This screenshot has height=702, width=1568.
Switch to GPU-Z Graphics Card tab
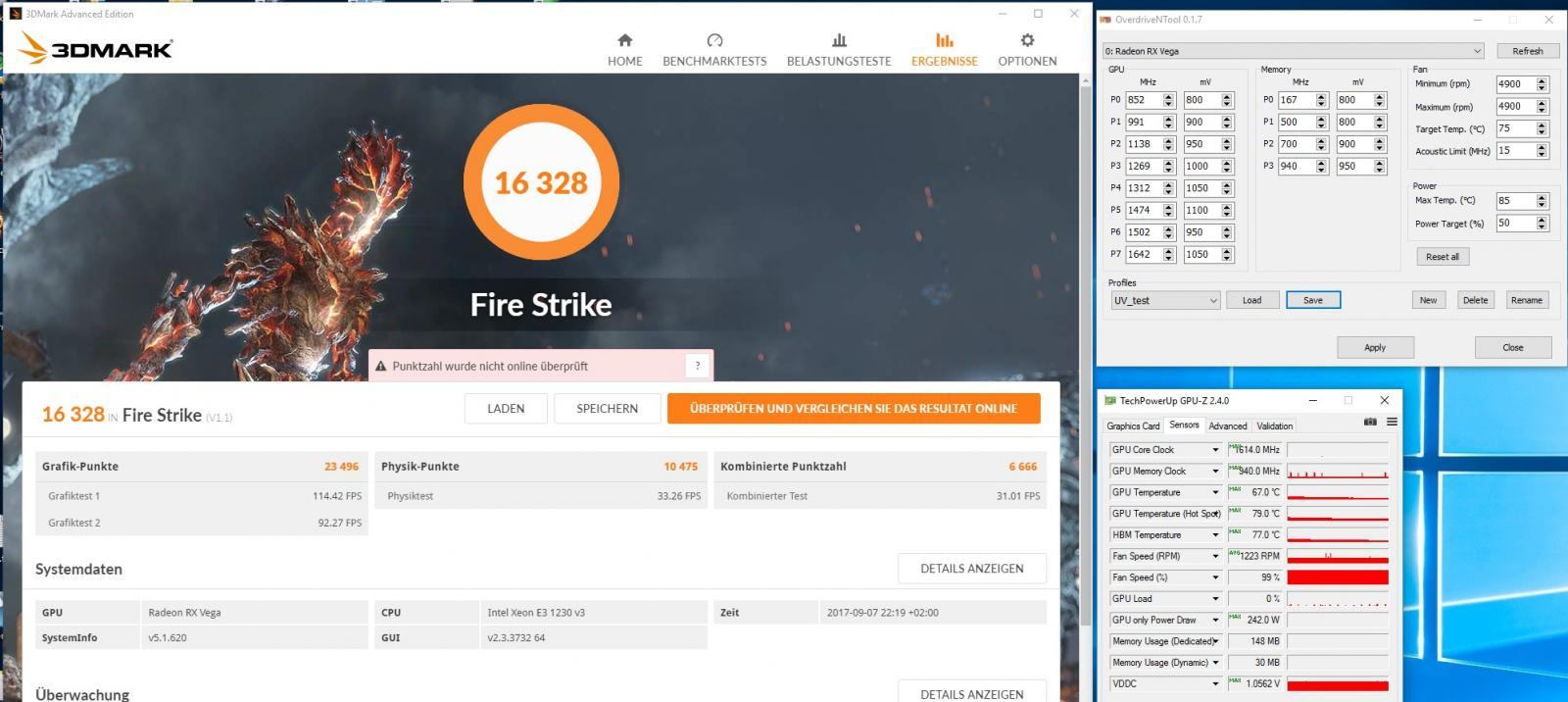1133,426
